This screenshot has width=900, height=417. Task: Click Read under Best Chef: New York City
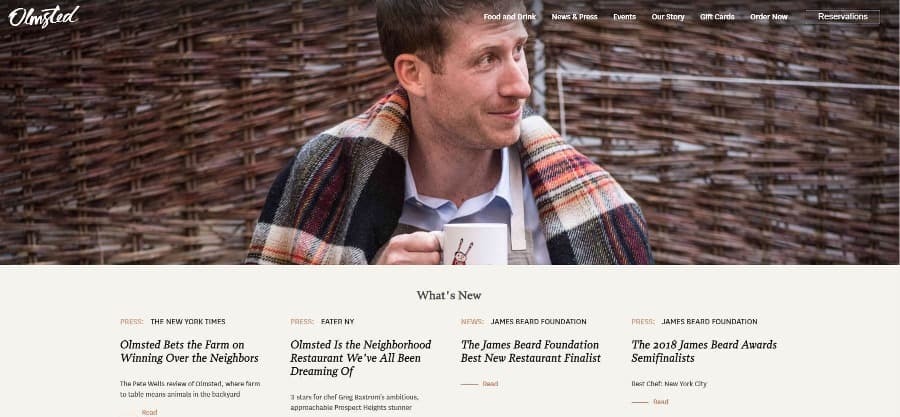(x=661, y=402)
